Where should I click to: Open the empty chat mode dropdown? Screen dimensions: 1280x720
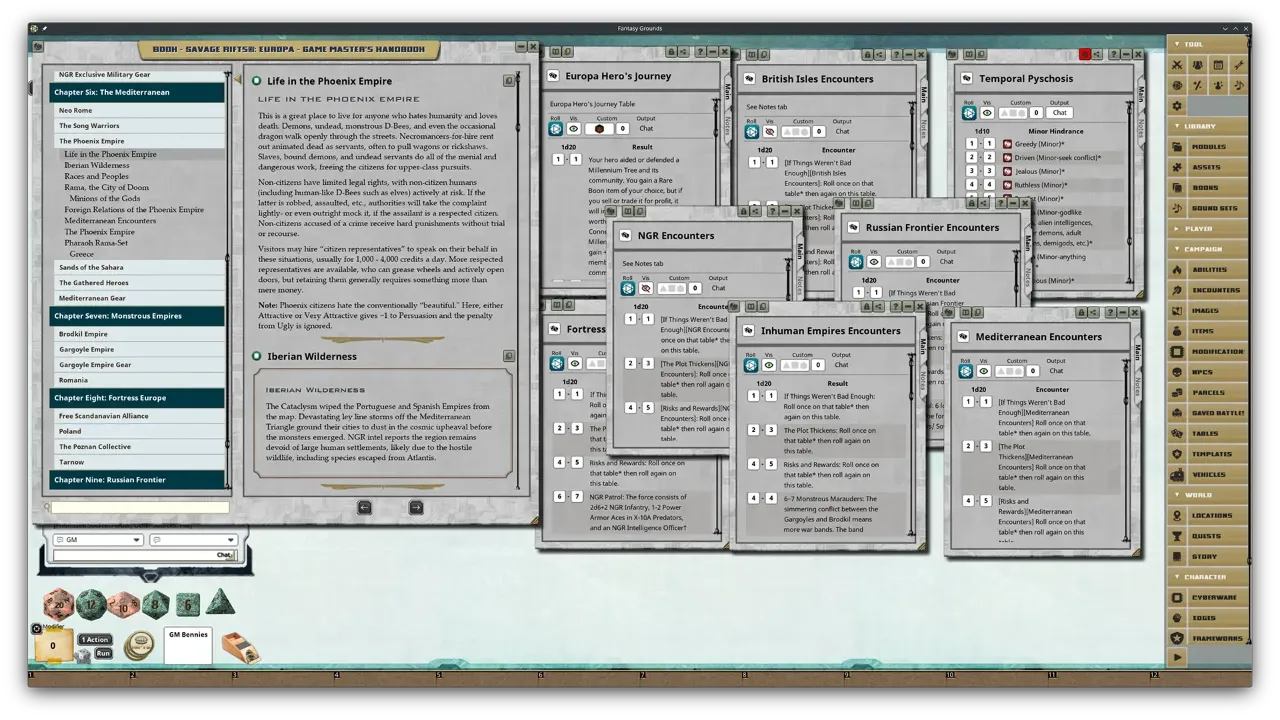point(192,540)
